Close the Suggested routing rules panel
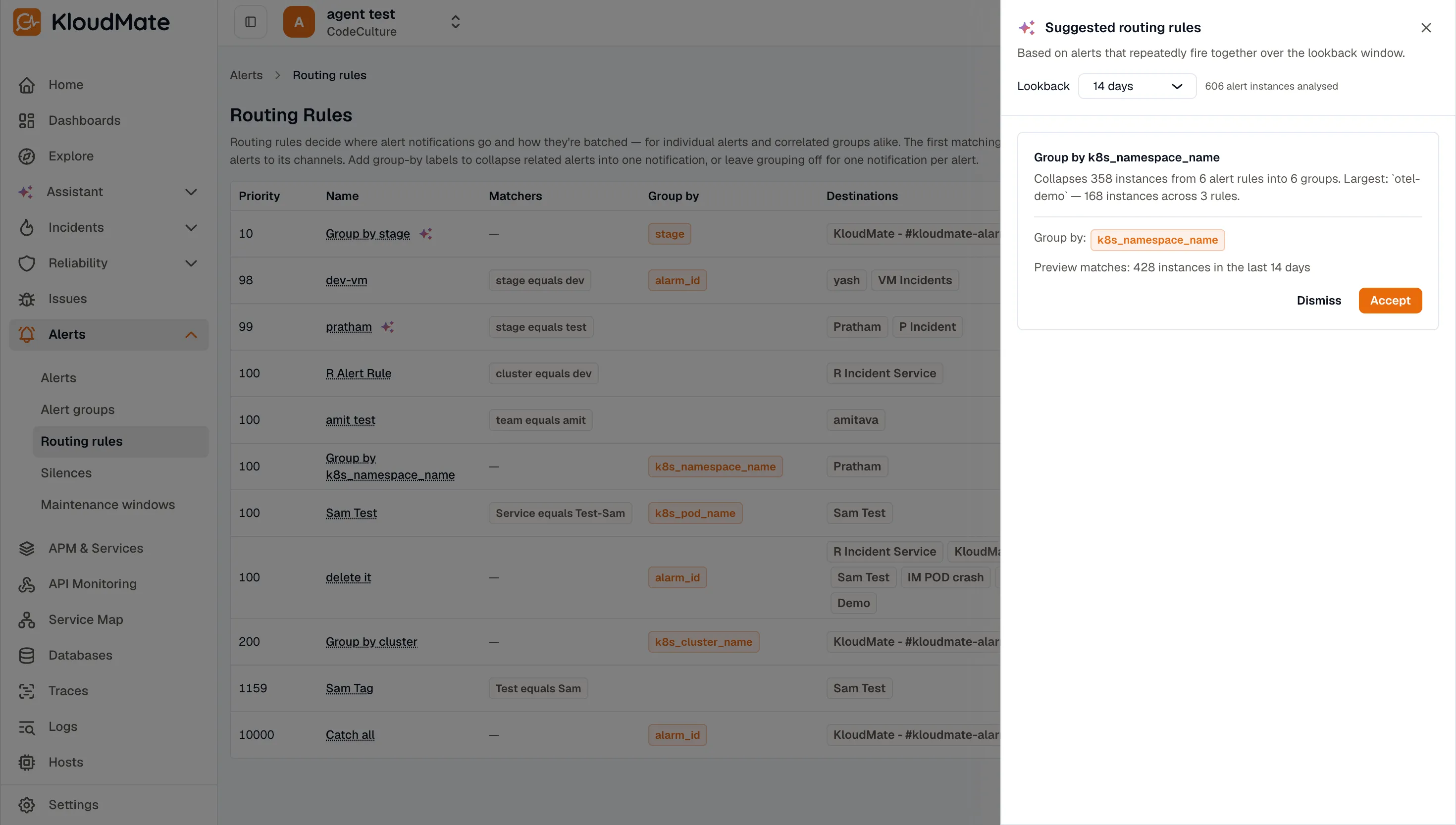This screenshot has width=1456, height=825. click(x=1425, y=28)
